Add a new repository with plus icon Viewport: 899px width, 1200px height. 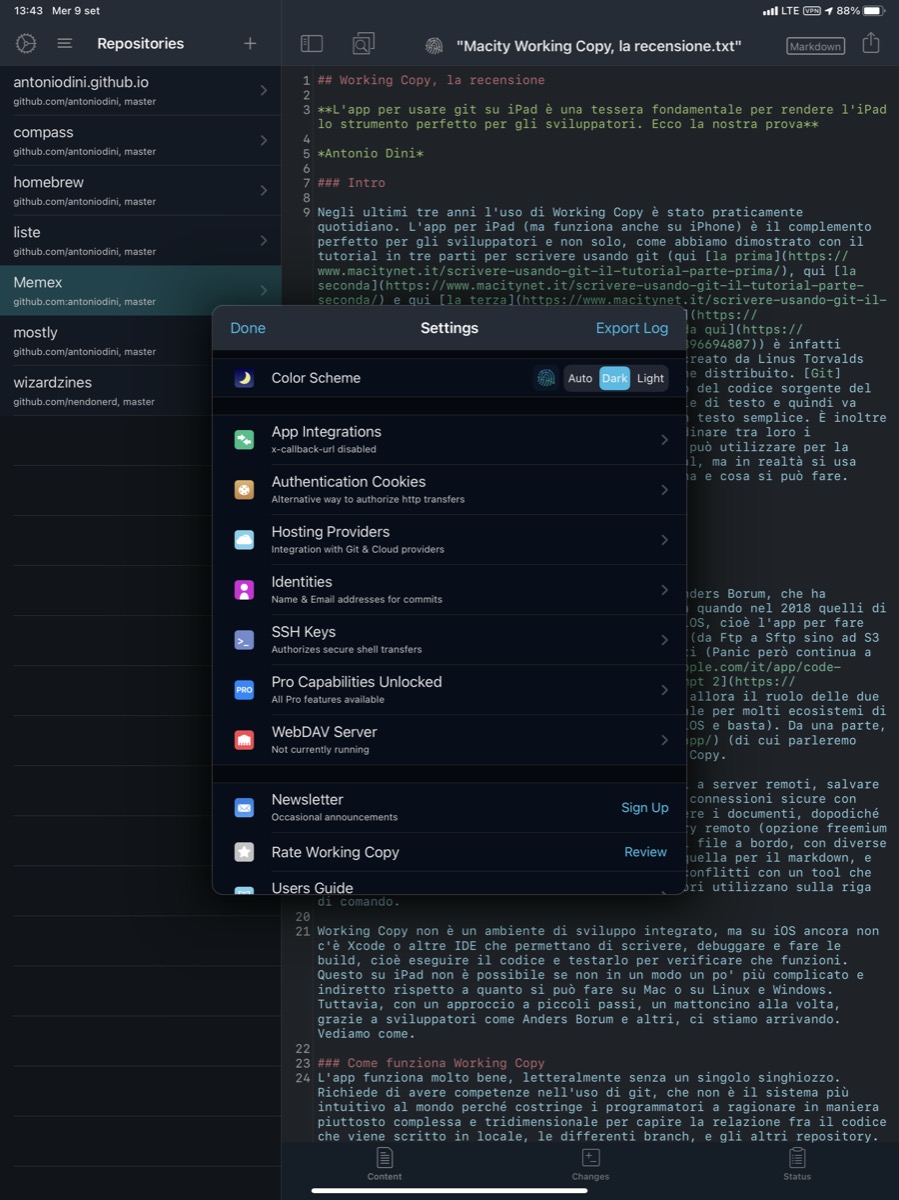tap(250, 43)
